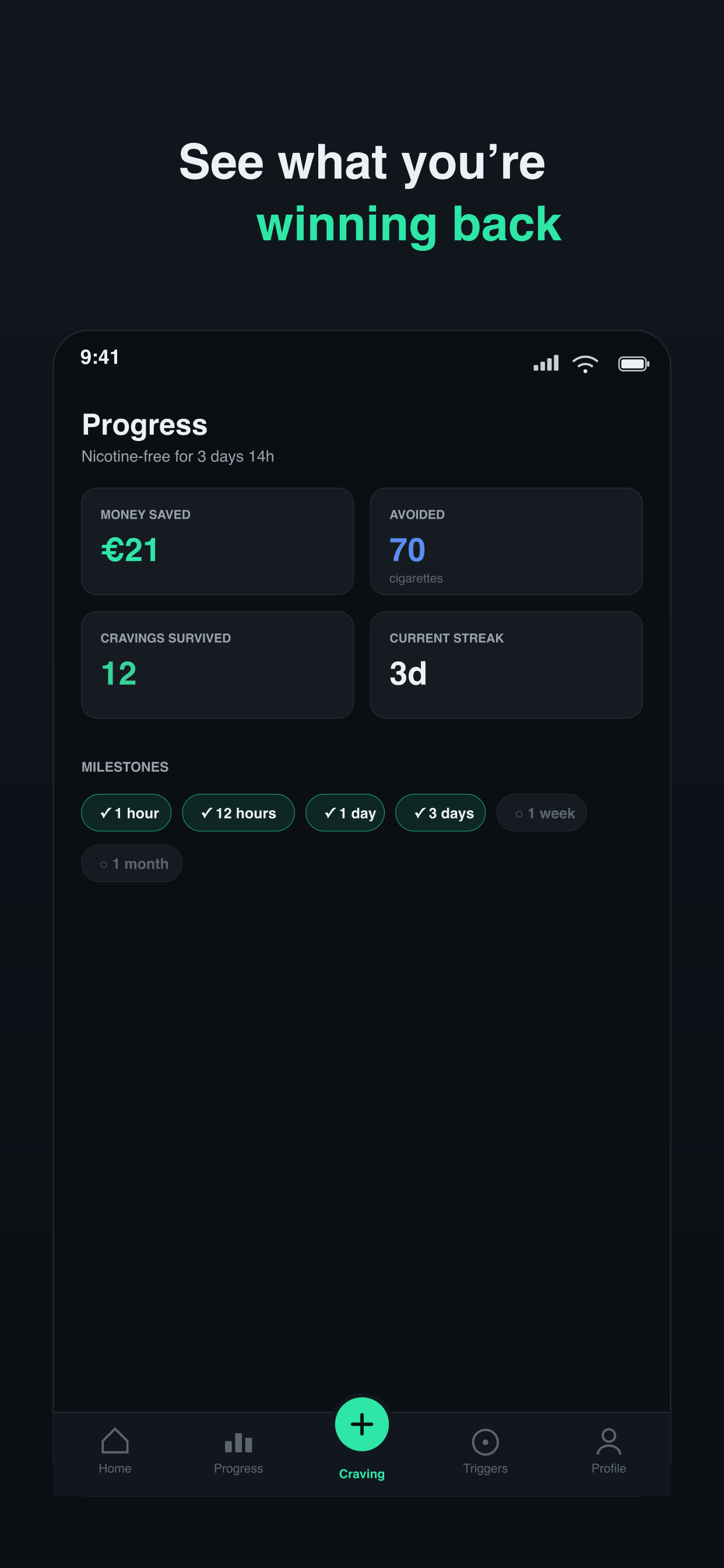Viewport: 724px width, 1568px height.
Task: Tap the battery icon in status bar
Action: (x=634, y=364)
